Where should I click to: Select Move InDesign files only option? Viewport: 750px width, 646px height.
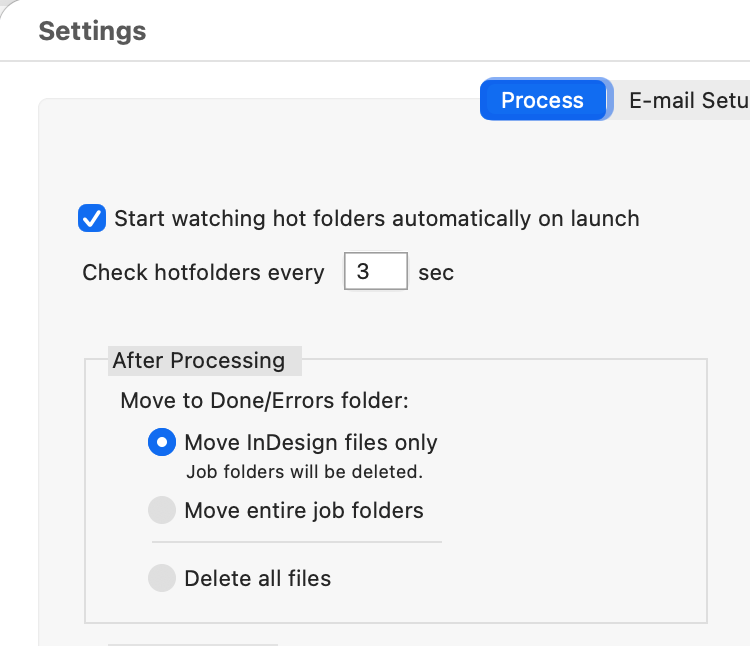[x=162, y=442]
